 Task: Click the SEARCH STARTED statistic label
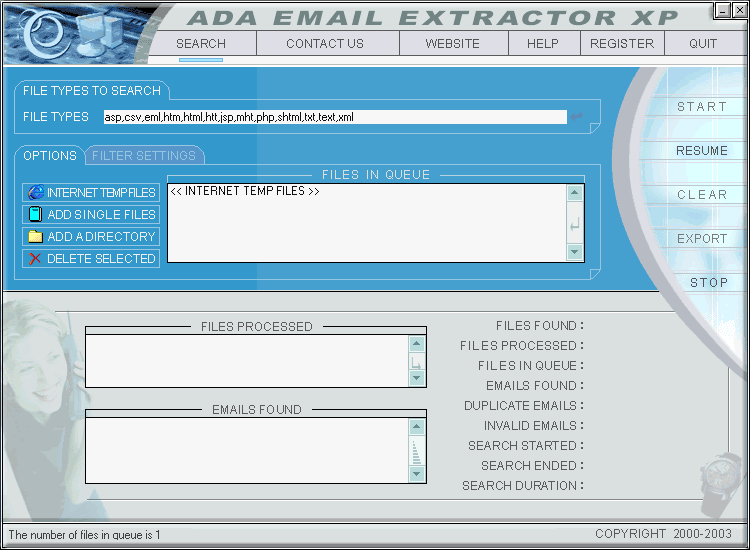526,446
